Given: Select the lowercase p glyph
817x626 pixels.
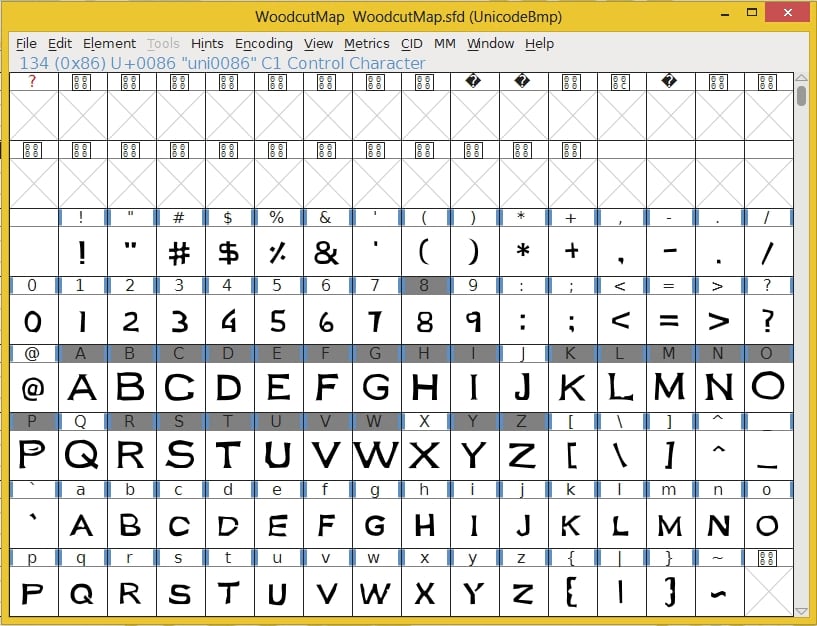Looking at the screenshot, I should (34, 592).
